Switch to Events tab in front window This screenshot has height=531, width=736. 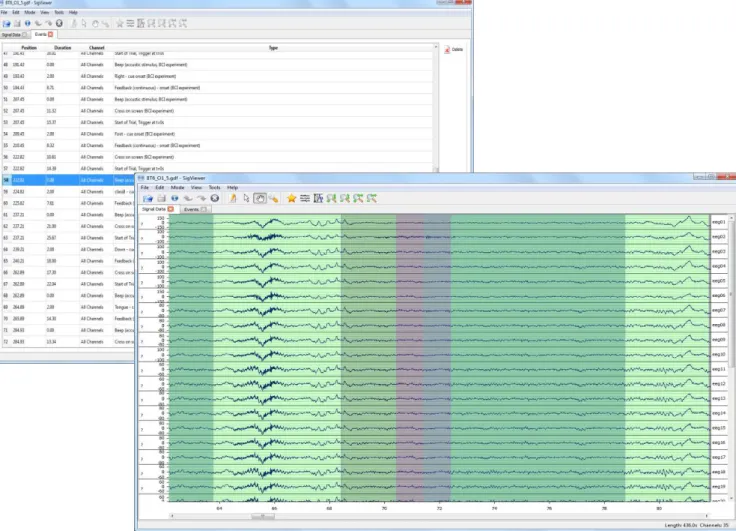tap(195, 209)
